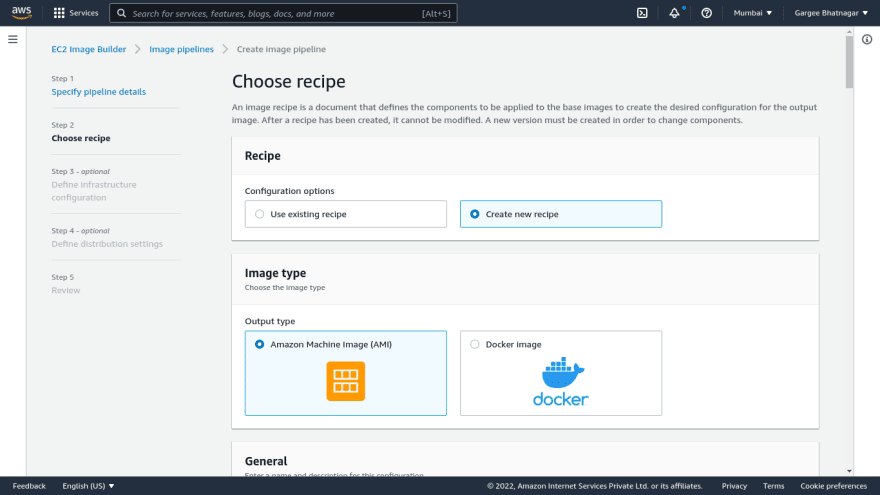
Task: Toggle the hamburger navigation menu
Action: [13, 39]
